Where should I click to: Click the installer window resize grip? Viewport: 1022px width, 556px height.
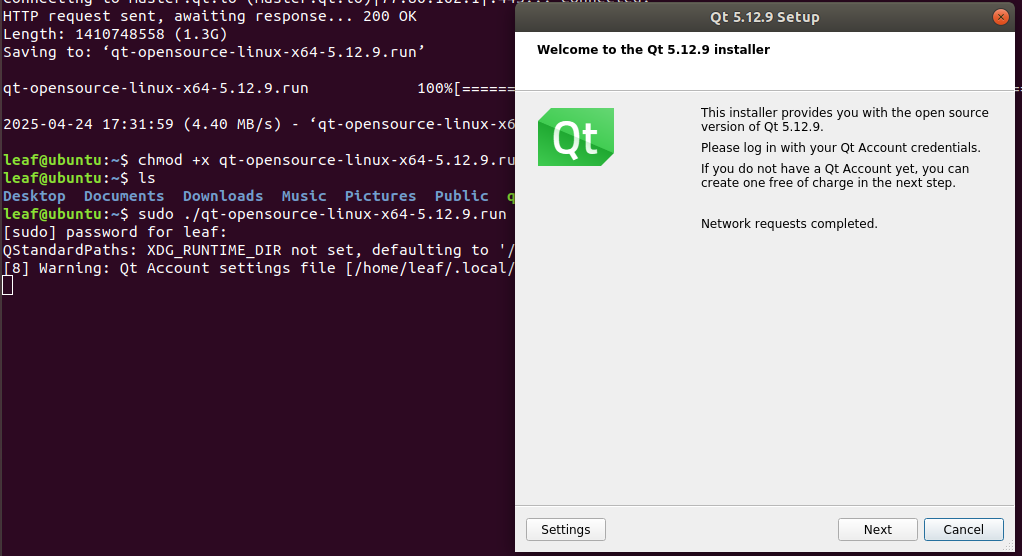1009,546
